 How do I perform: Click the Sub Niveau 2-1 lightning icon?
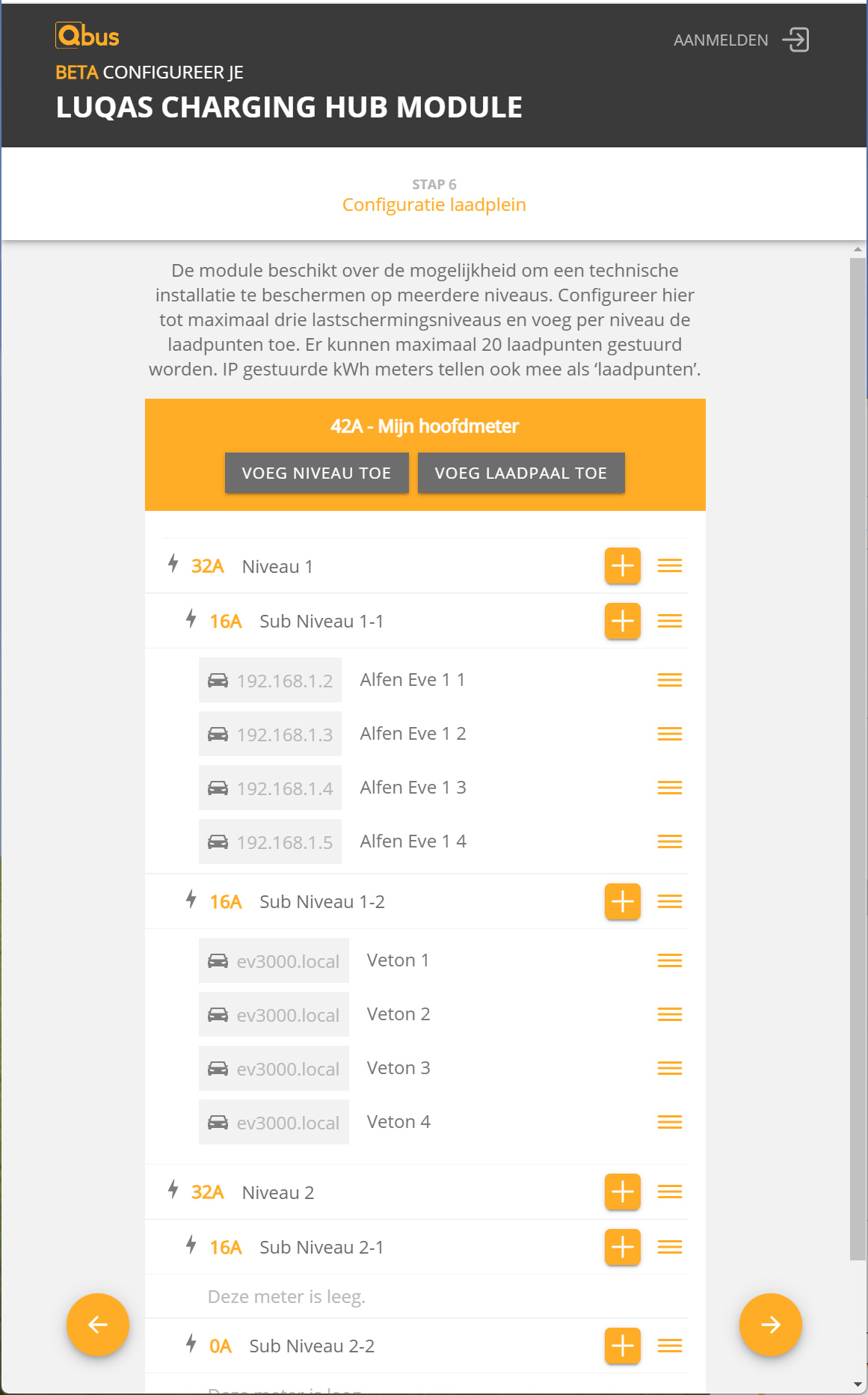click(191, 1245)
